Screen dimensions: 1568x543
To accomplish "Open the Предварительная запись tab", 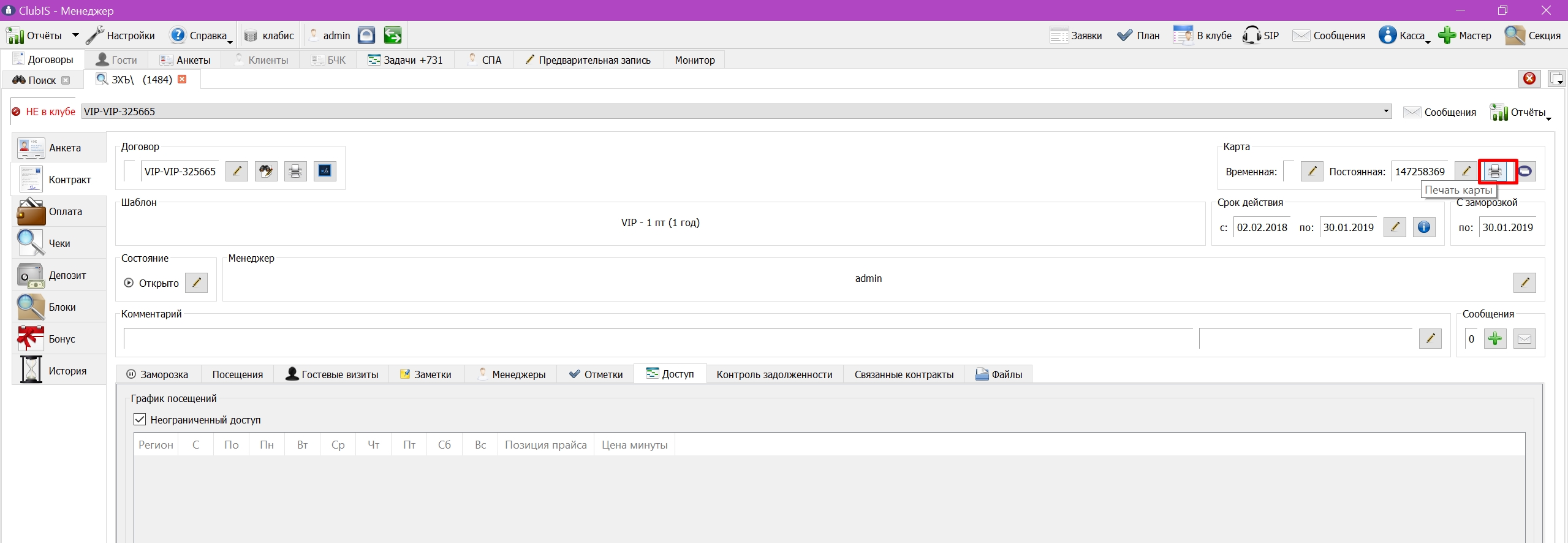I will point(588,60).
